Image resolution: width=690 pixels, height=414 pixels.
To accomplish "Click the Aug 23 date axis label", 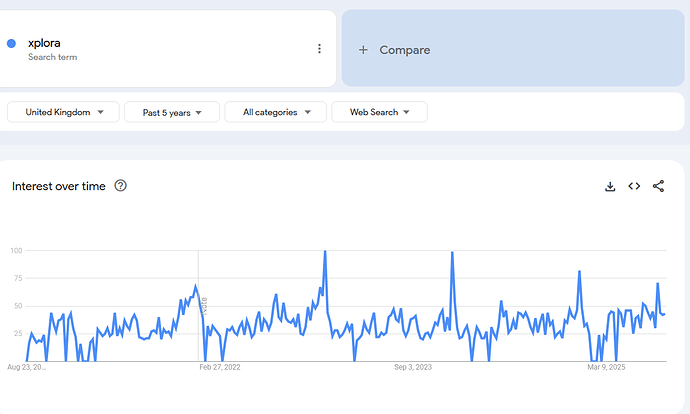I will pyautogui.click(x=27, y=368).
